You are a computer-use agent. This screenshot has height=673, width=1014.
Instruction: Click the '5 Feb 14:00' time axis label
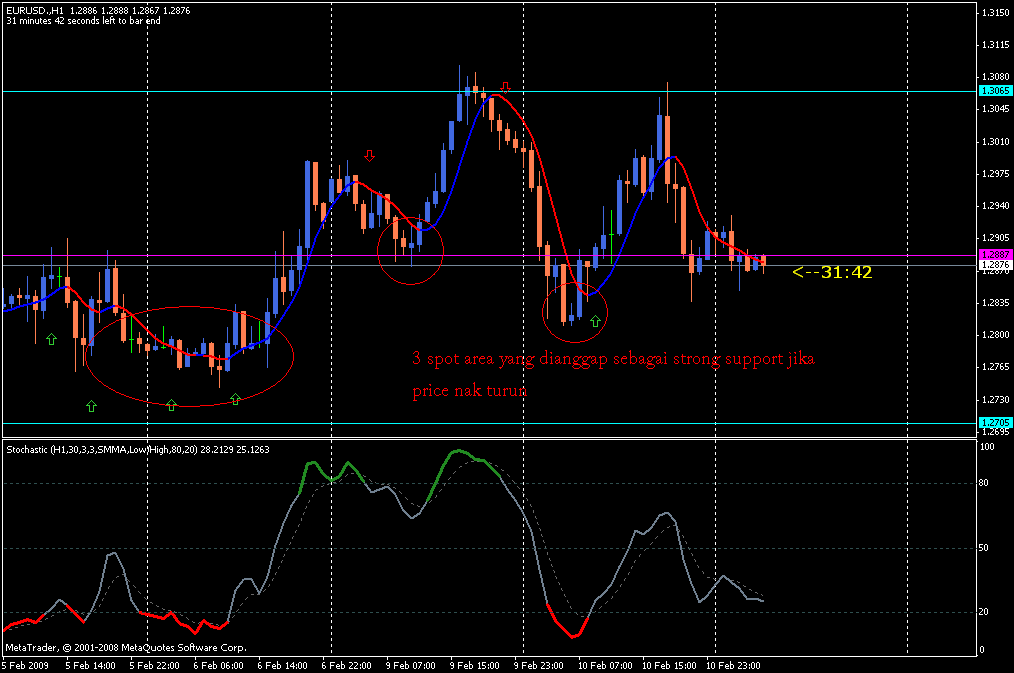click(x=90, y=665)
